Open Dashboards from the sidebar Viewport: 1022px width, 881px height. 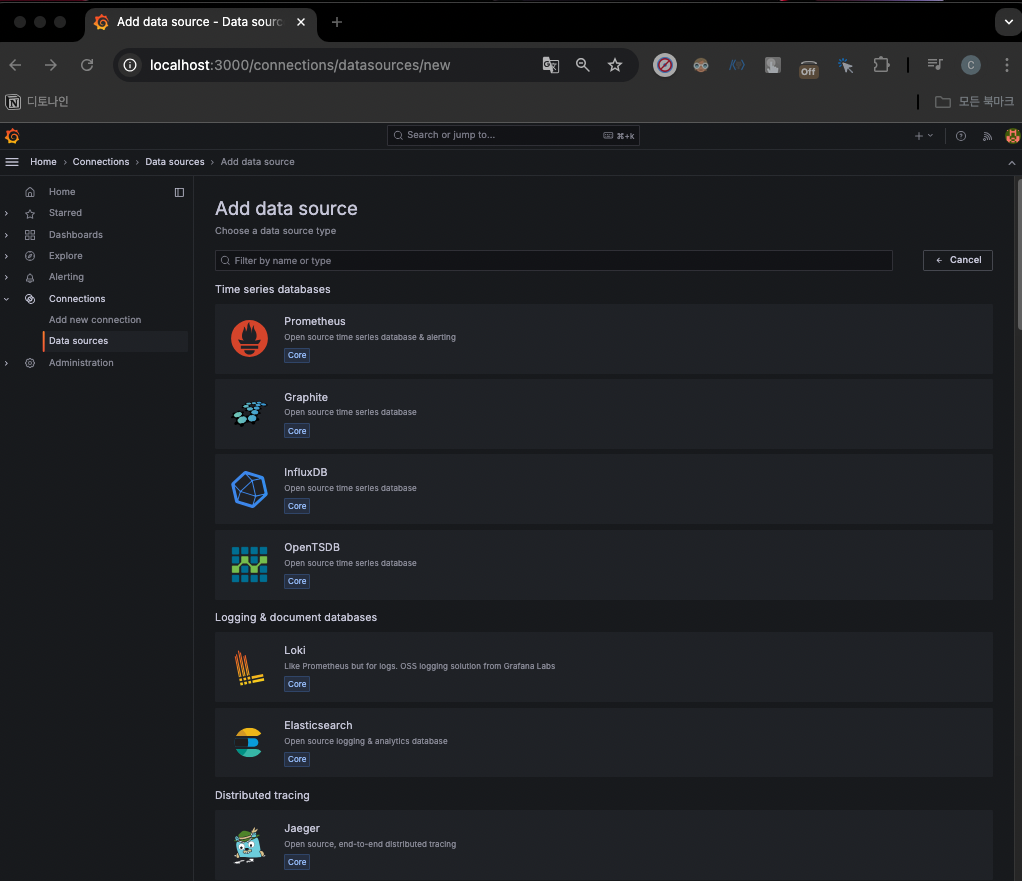(76, 235)
